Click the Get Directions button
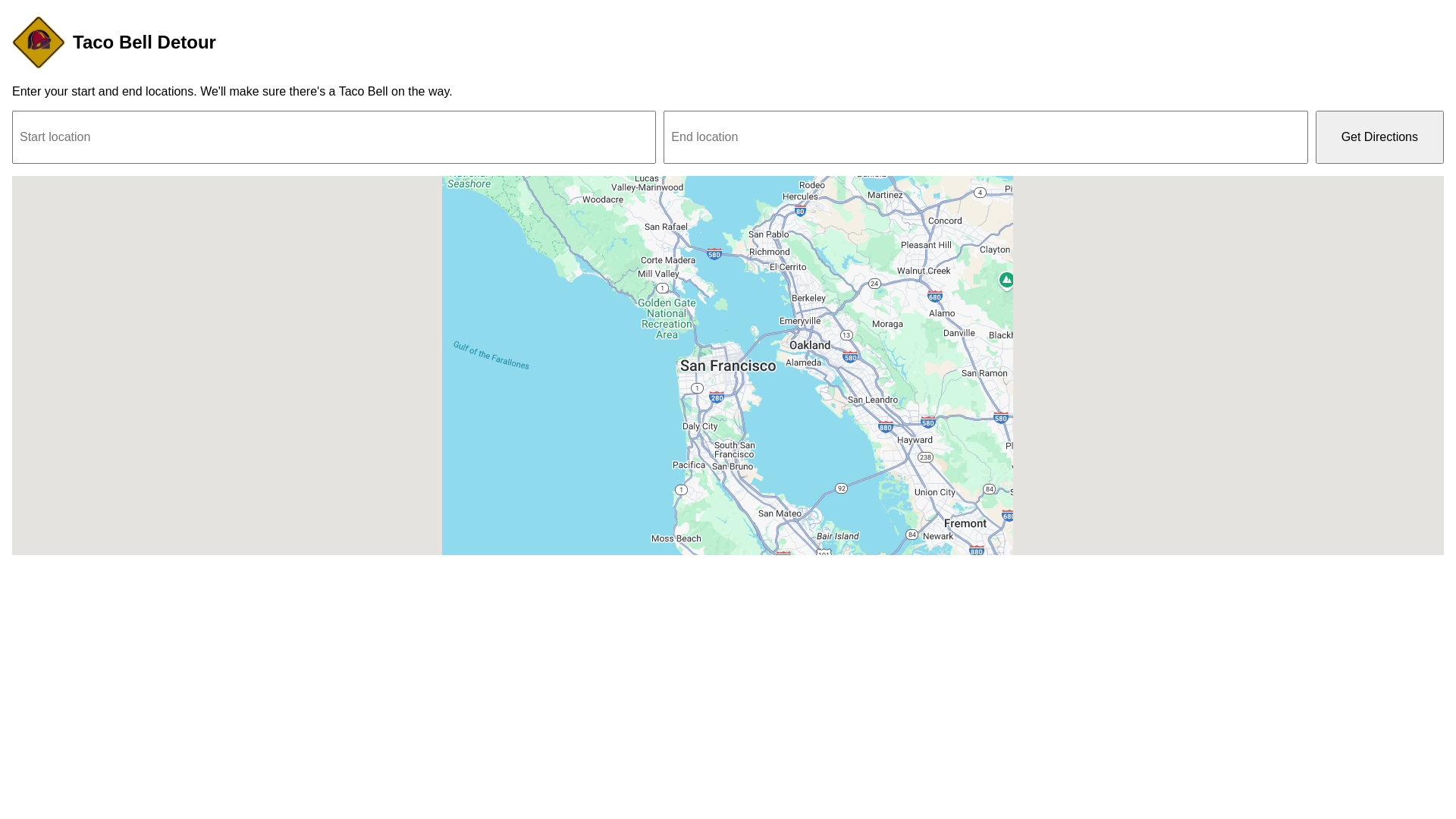Viewport: 1456px width, 819px height. click(x=1379, y=137)
